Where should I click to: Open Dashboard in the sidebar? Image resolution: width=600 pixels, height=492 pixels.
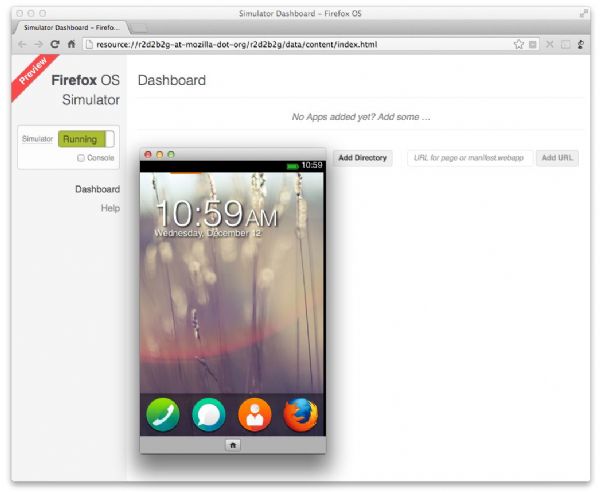[98, 189]
